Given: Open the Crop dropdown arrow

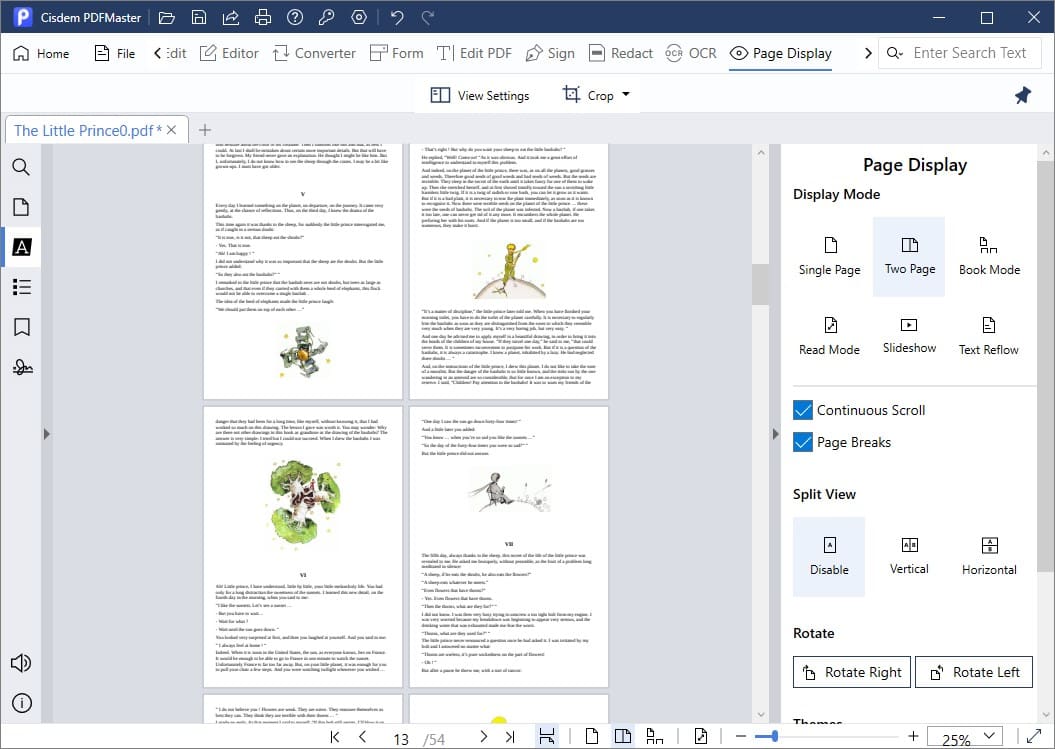Looking at the screenshot, I should click(626, 94).
